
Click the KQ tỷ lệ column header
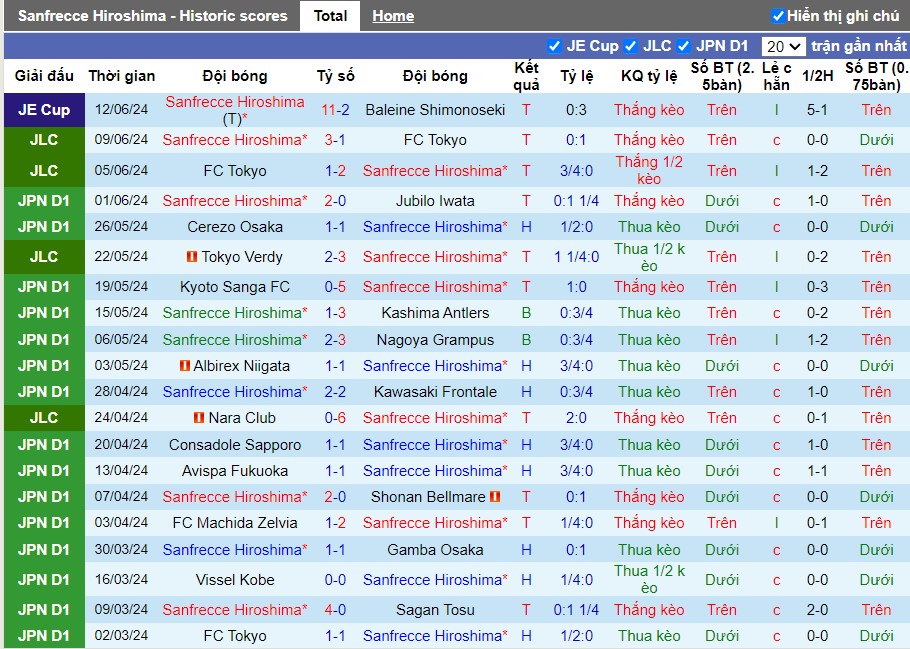tap(649, 75)
